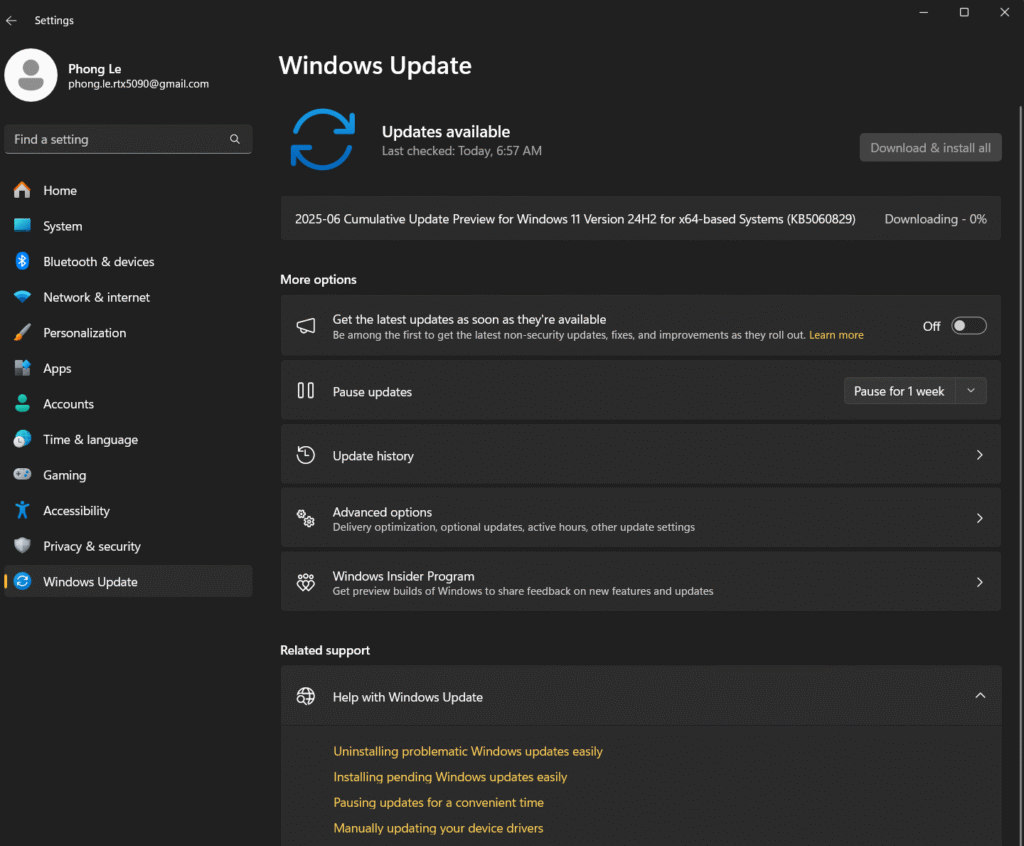Open Bluetooth & devices settings
1024x846 pixels.
click(x=128, y=261)
